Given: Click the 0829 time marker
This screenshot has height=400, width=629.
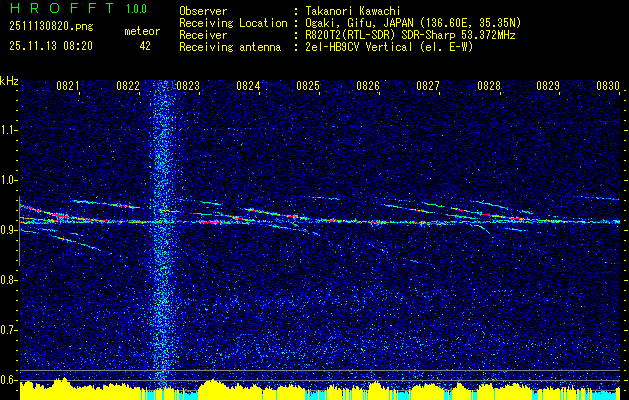Looking at the screenshot, I should (x=548, y=85).
